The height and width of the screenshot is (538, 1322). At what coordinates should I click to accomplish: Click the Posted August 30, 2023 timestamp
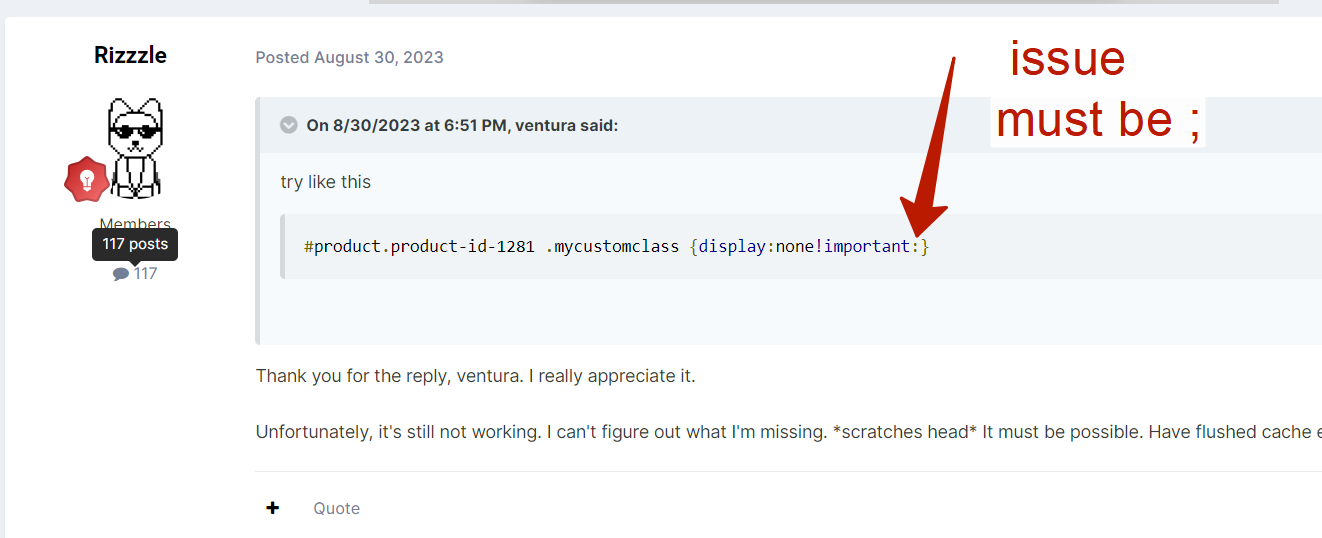349,57
